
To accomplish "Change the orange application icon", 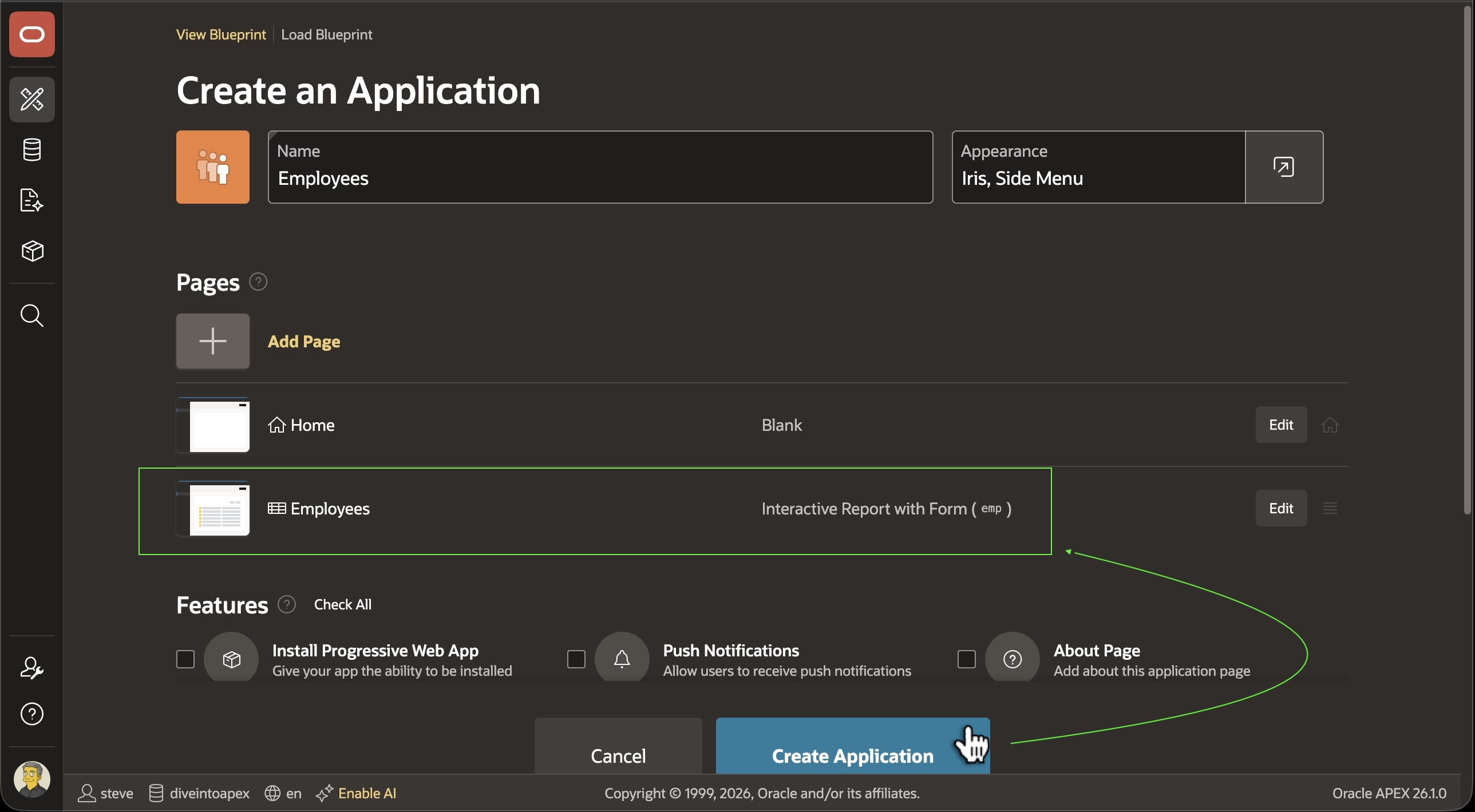I will point(212,167).
